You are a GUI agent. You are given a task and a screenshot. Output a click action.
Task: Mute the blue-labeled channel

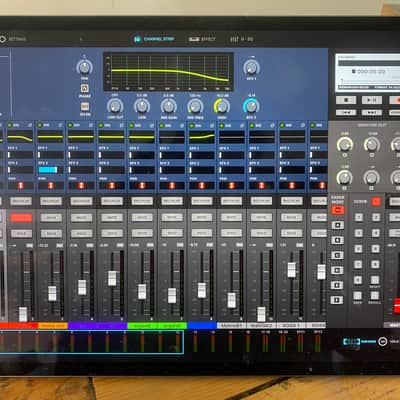pyautogui.click(x=202, y=218)
